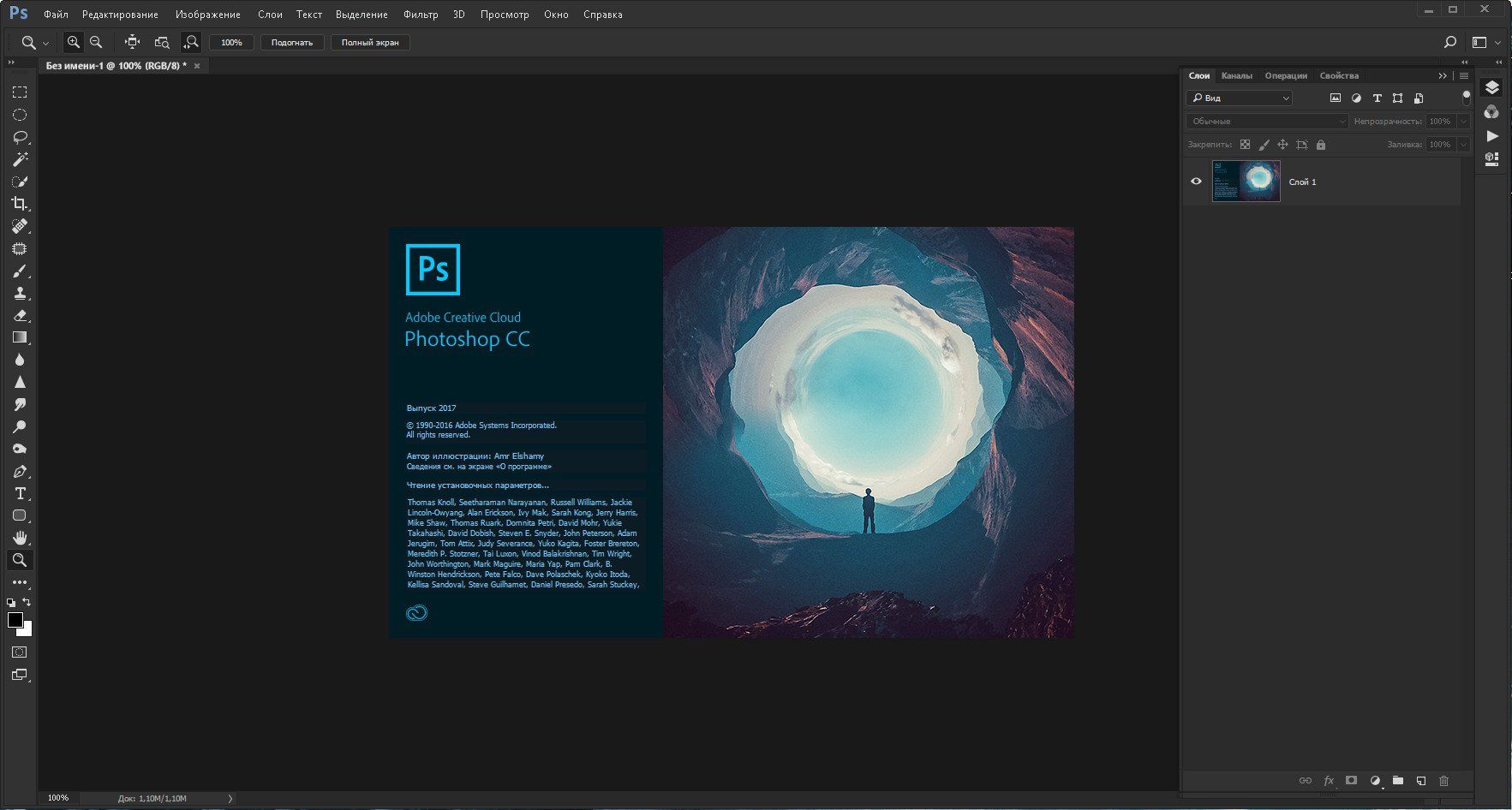Select the Rectangular Marquee tool
Screen dimensions: 1512x810
[x=20, y=92]
